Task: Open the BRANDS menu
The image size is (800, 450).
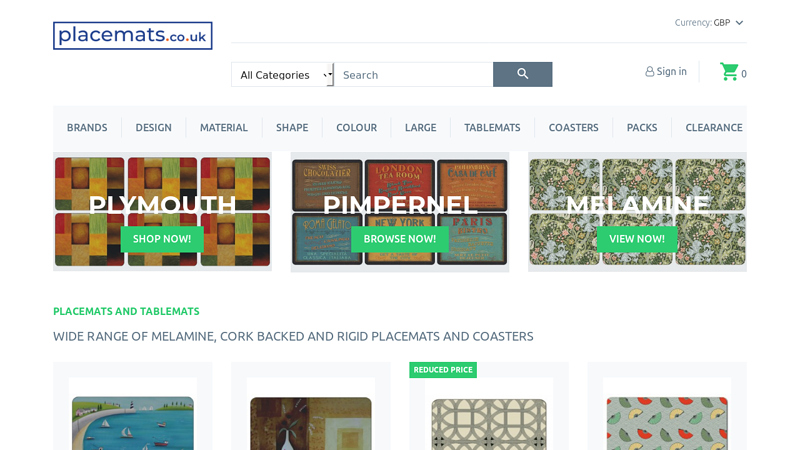Action: pos(87,128)
